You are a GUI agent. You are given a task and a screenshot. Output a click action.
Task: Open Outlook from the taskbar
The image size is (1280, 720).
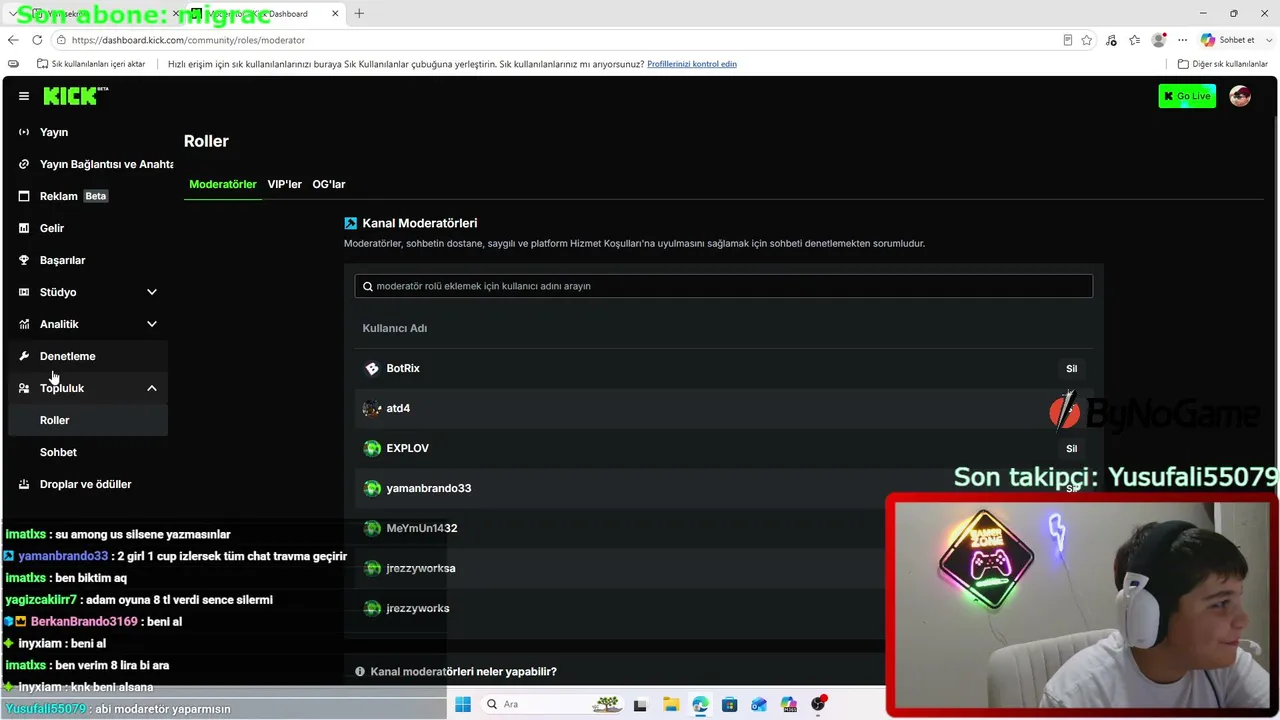point(759,704)
